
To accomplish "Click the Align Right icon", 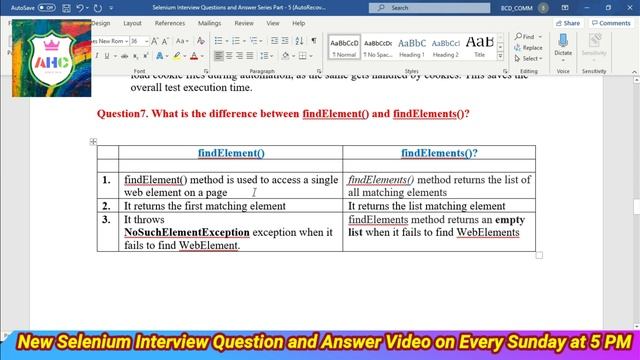I will [239, 56].
